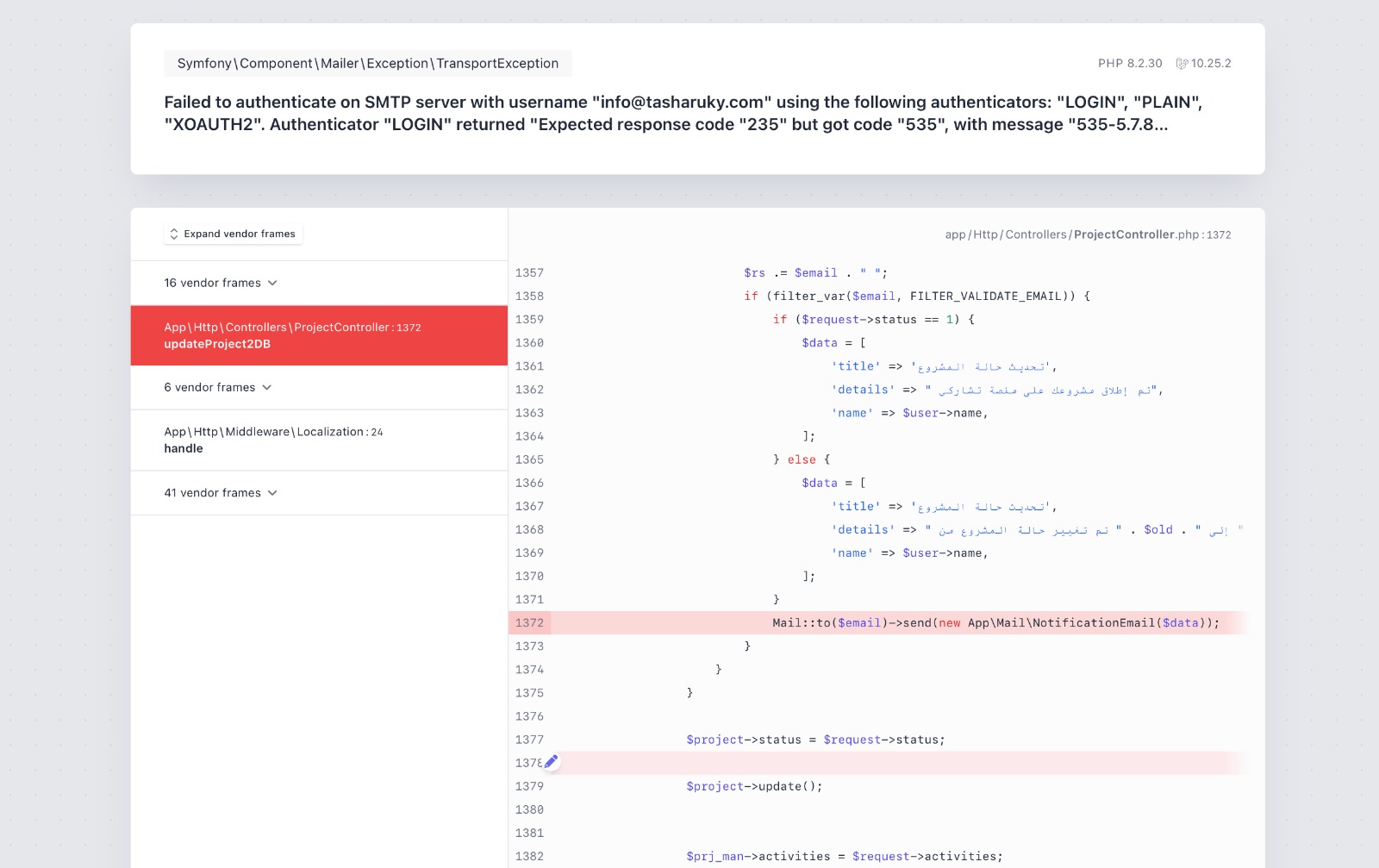Click the highlighted Mail::to send code on line 1372
Screen dimensions: 1379x868
click(x=995, y=623)
